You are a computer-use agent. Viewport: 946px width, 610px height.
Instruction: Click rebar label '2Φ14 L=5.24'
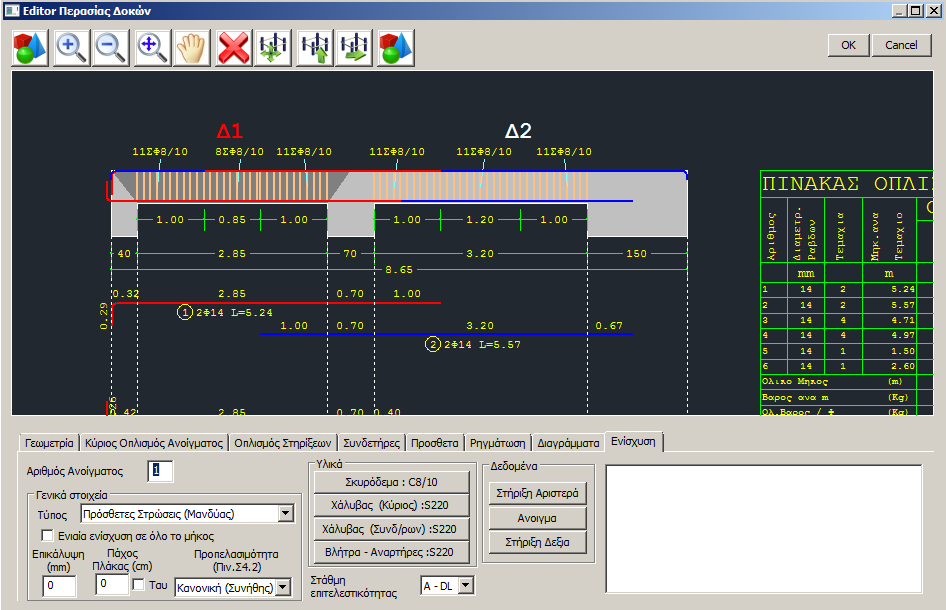(234, 313)
